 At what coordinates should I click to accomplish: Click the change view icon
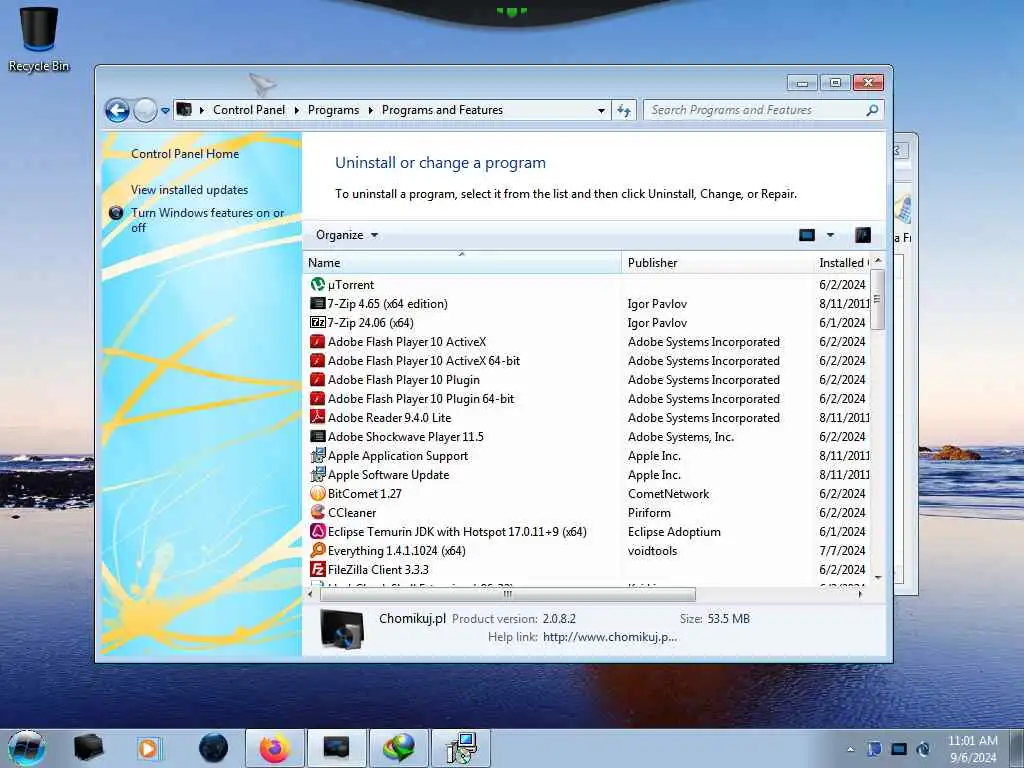tap(807, 235)
